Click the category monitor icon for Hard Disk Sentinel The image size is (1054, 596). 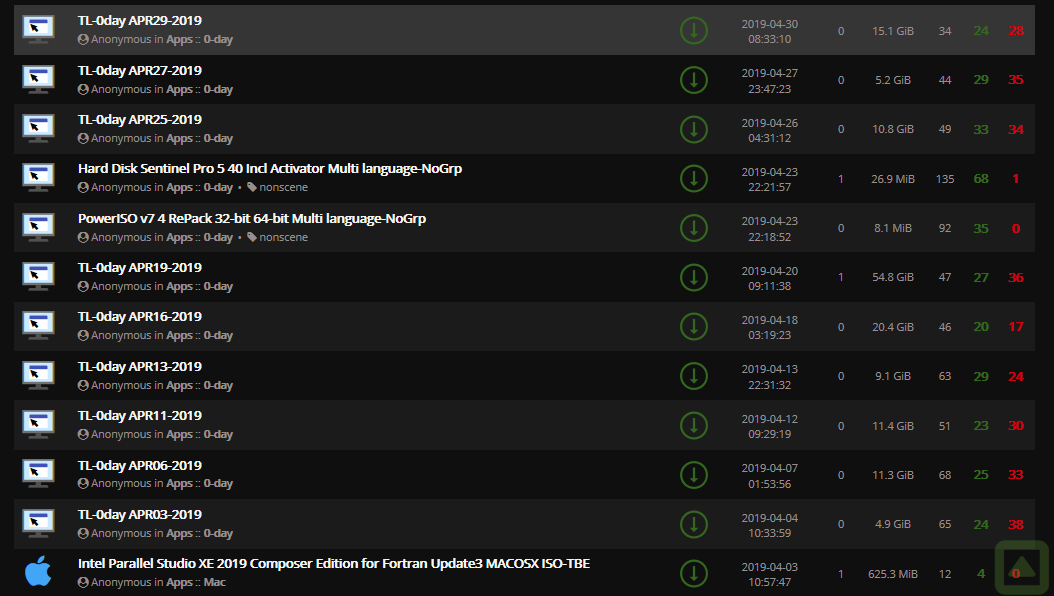tap(38, 178)
